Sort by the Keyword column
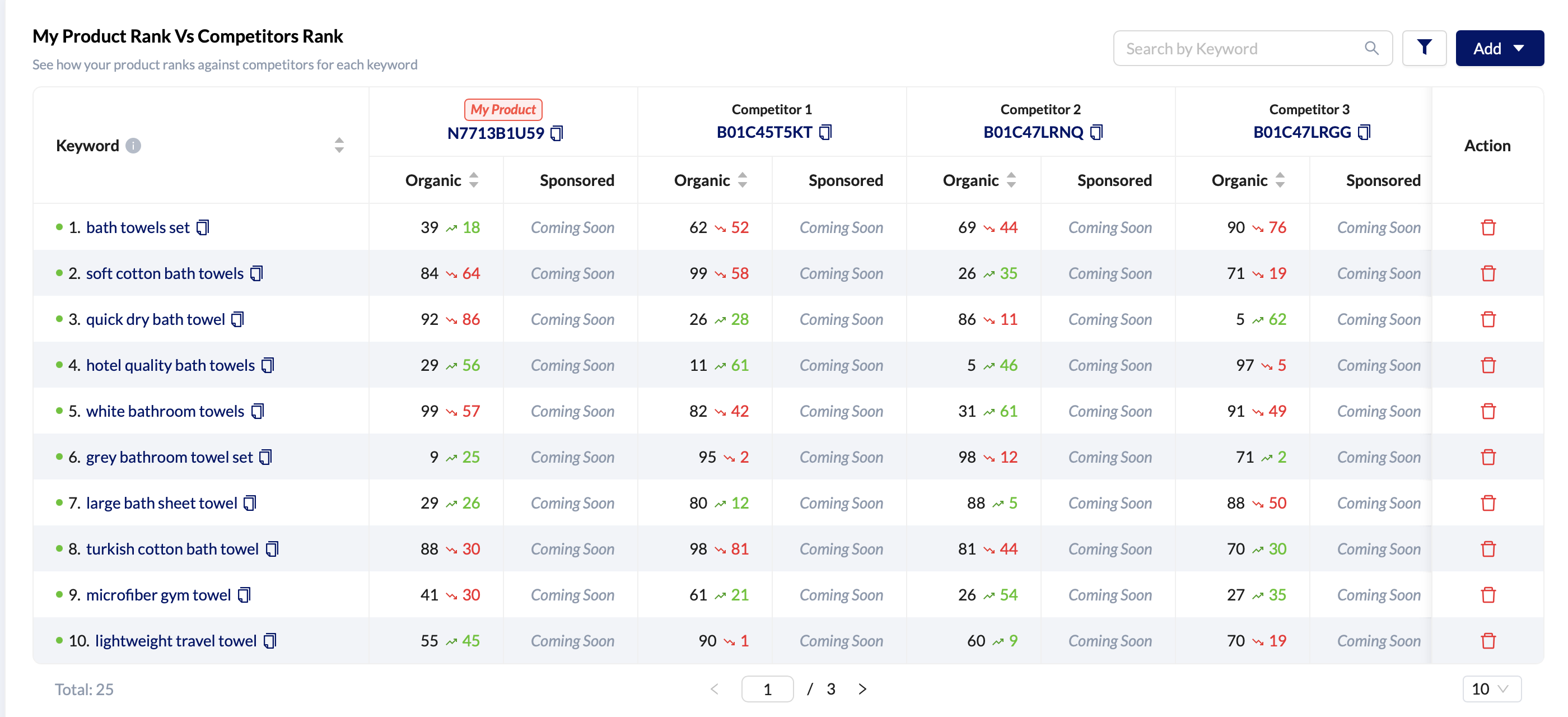 [339, 146]
